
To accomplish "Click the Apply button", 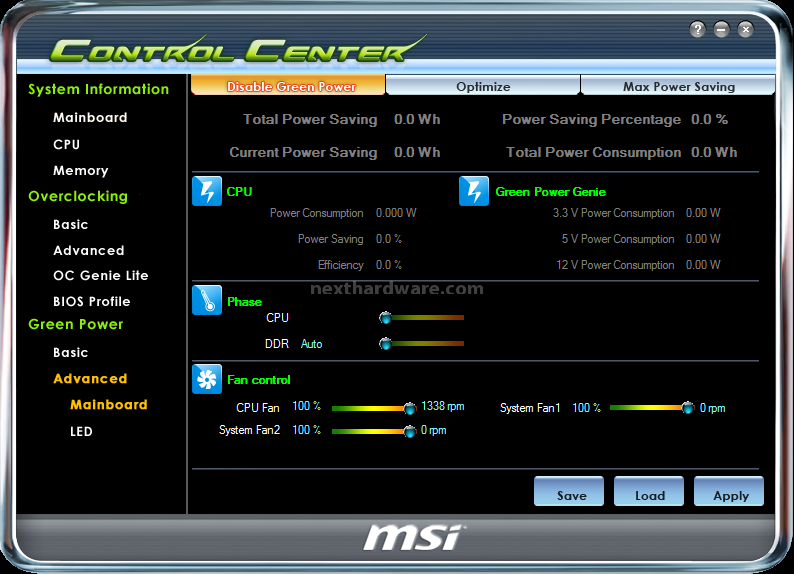I will point(729,491).
